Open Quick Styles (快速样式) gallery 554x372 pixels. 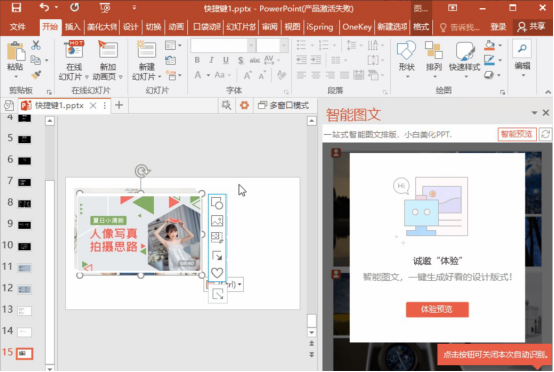464,60
